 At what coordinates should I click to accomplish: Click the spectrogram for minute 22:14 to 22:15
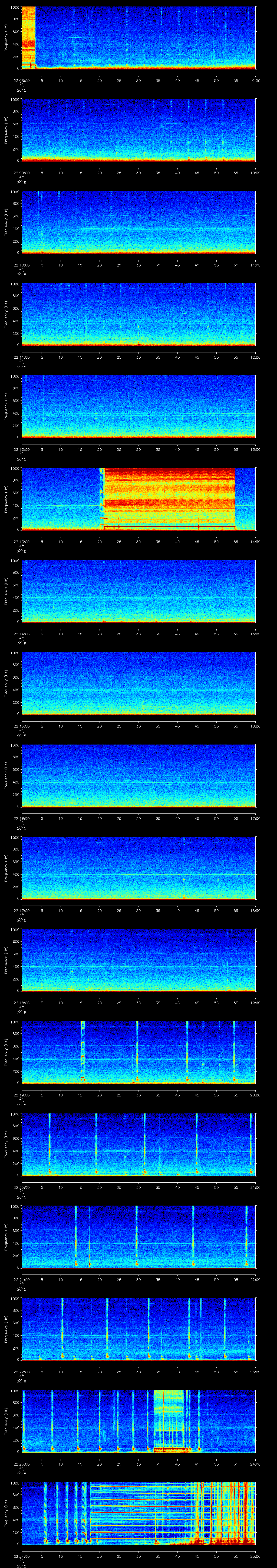[138, 591]
